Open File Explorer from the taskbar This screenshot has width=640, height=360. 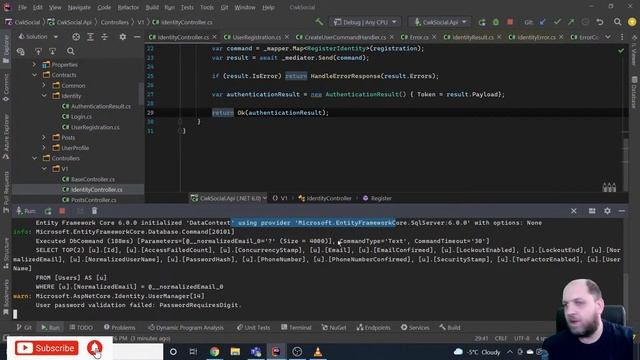235,351
